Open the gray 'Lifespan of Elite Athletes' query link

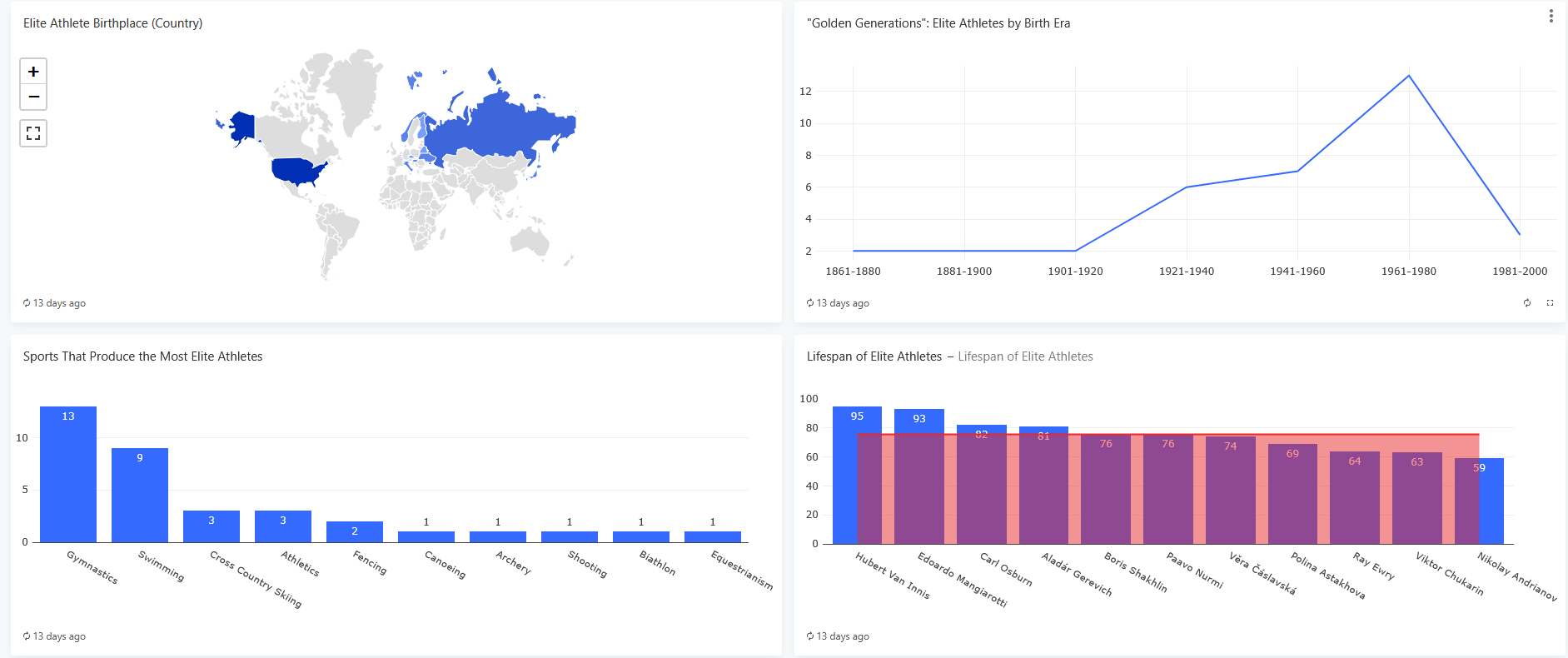[x=1025, y=356]
